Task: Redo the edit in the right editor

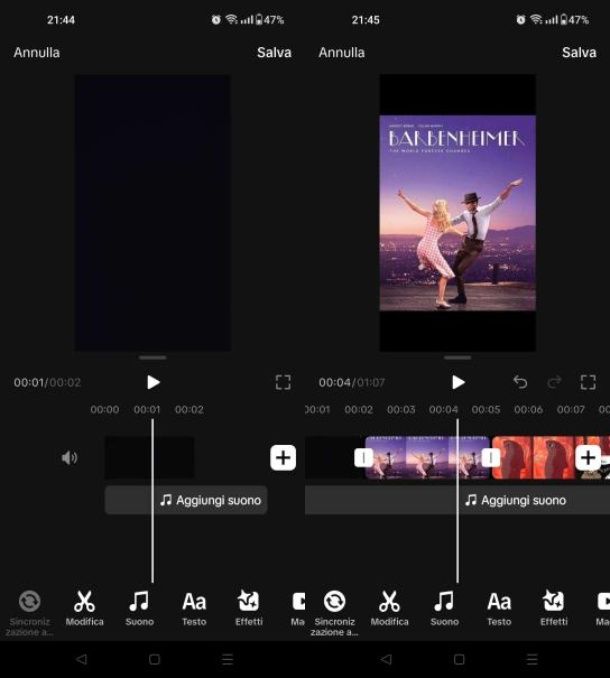Action: pyautogui.click(x=554, y=382)
